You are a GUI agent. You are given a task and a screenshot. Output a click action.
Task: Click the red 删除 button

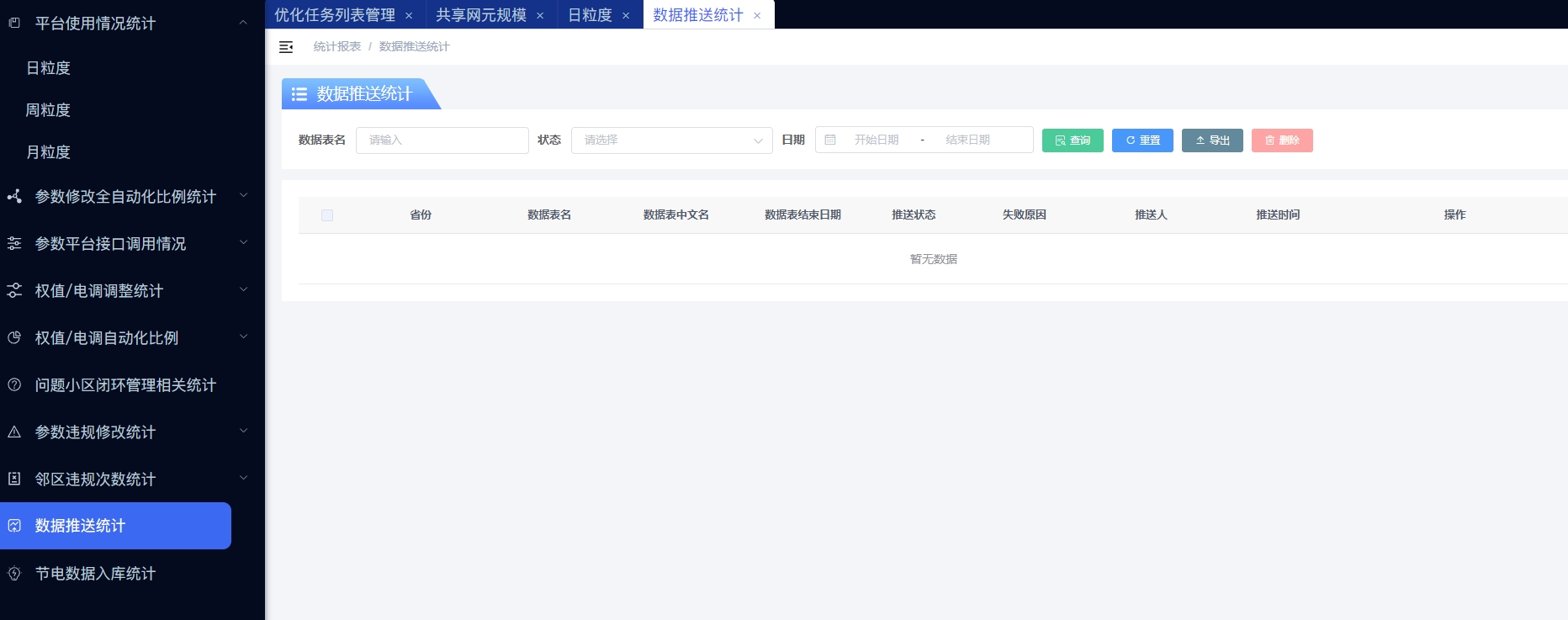coord(1282,140)
